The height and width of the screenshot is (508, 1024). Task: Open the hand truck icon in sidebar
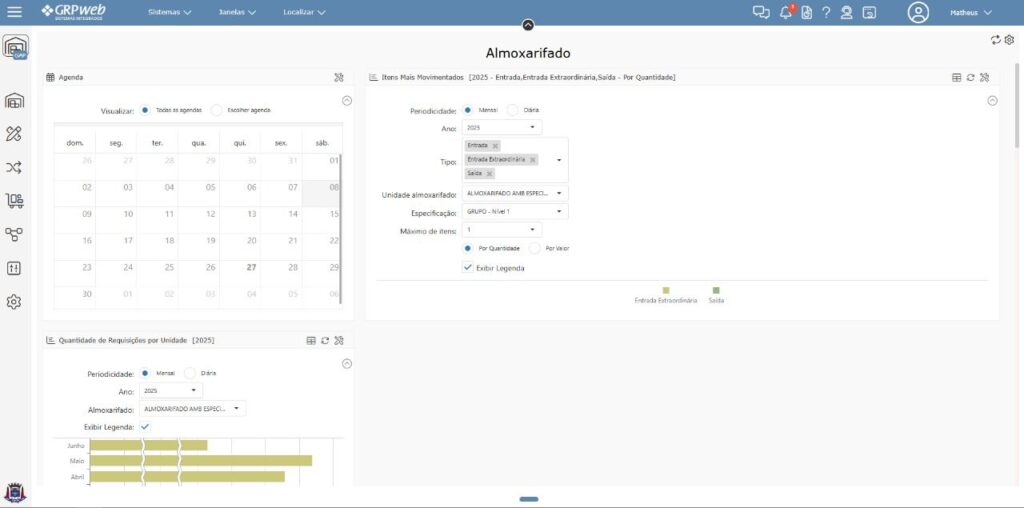coord(14,201)
